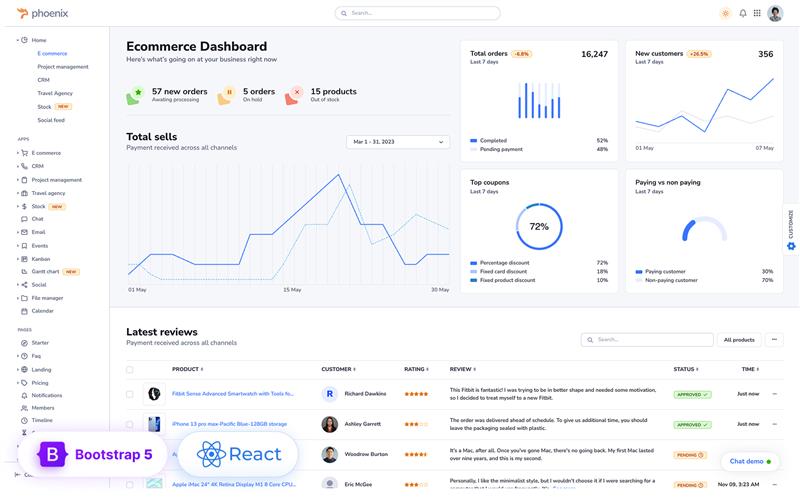Click the File manager folder icon

24,298
